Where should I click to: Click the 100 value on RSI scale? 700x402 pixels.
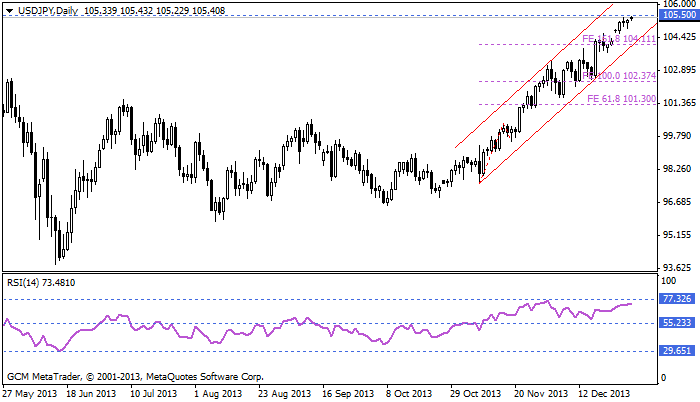(x=668, y=281)
